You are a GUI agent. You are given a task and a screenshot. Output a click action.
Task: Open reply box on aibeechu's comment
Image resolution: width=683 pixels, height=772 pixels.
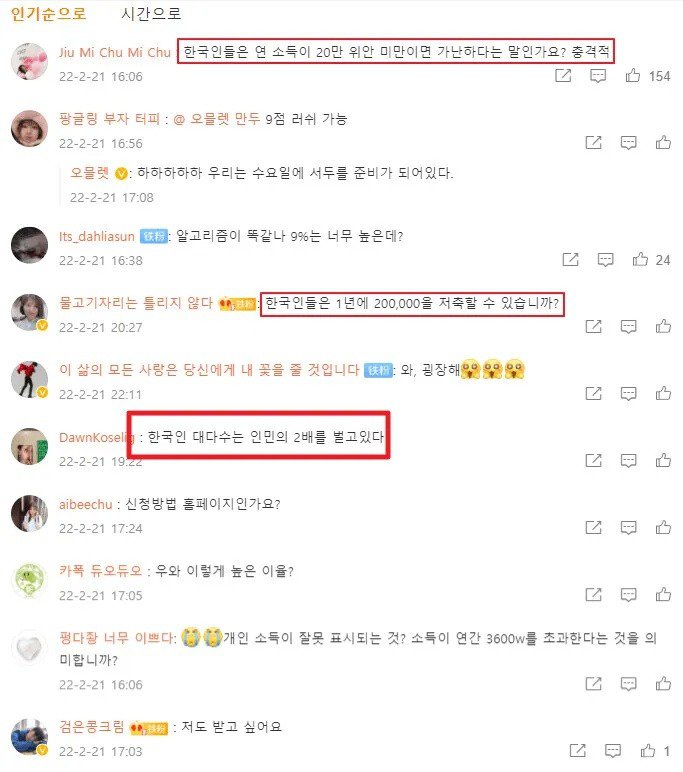(628, 528)
